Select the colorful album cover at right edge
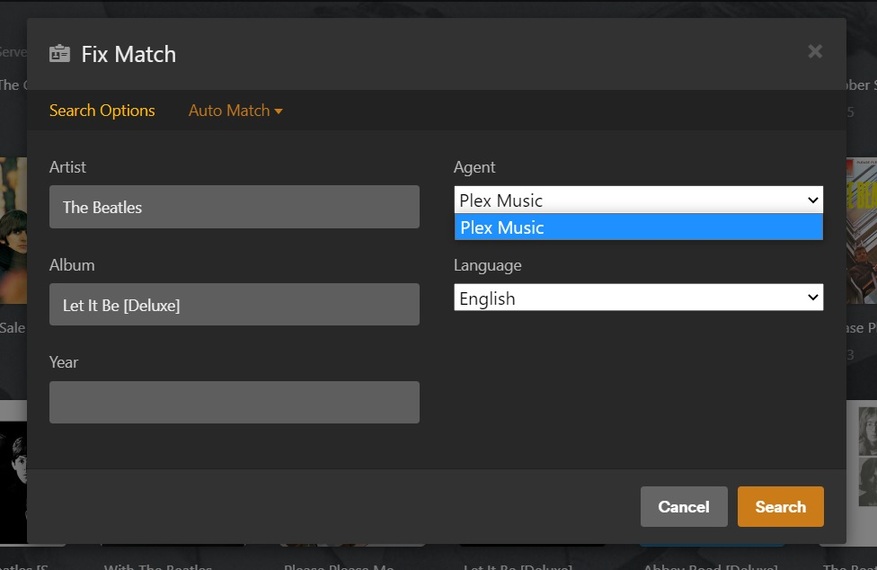The image size is (877, 570). [x=861, y=230]
